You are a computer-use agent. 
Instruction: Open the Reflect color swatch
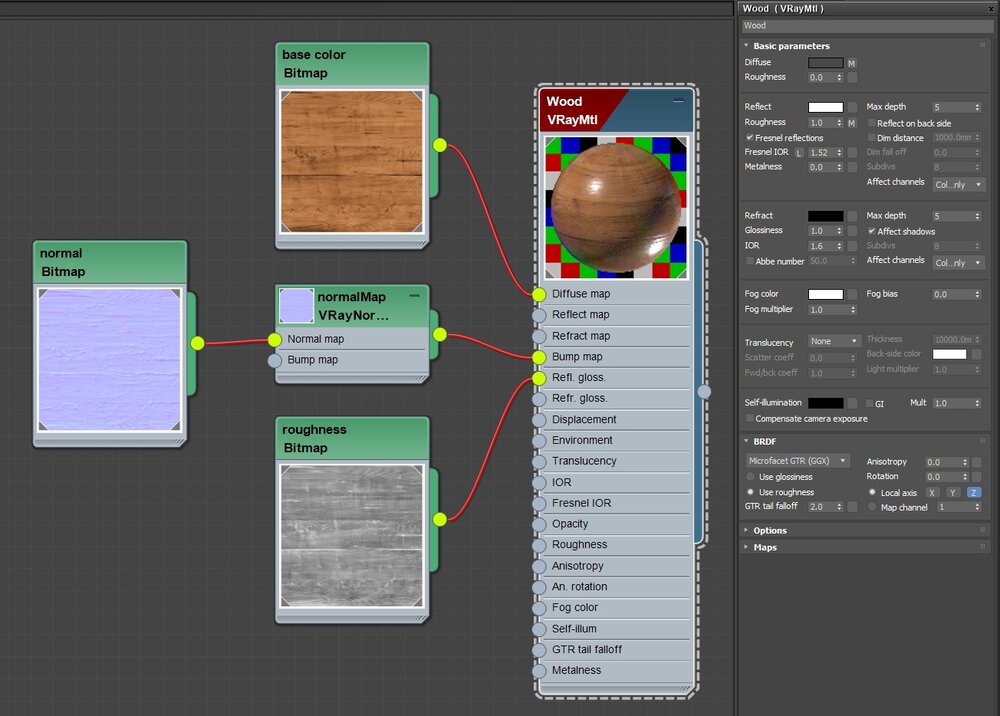825,107
